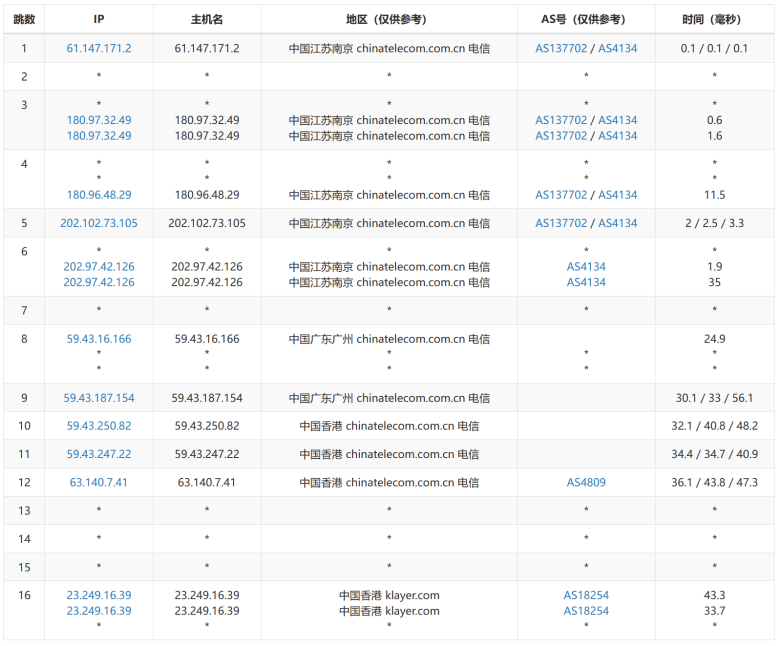
Task: Click the region text in hop 9 row
Action: pos(389,398)
